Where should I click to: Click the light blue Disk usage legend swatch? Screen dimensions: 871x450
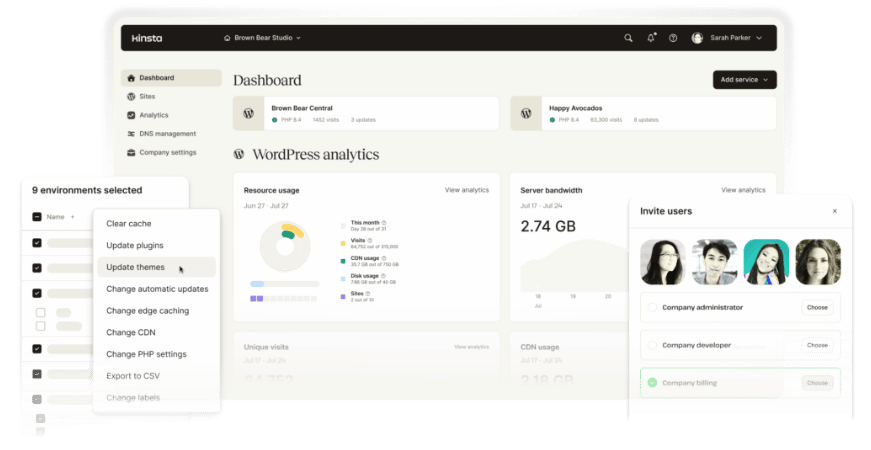click(x=343, y=279)
